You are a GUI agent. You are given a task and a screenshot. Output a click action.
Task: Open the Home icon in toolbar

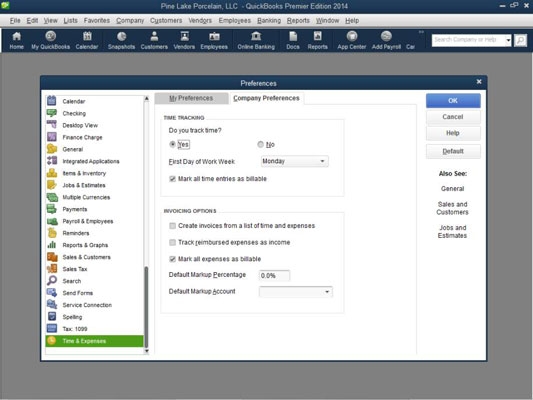coord(16,40)
